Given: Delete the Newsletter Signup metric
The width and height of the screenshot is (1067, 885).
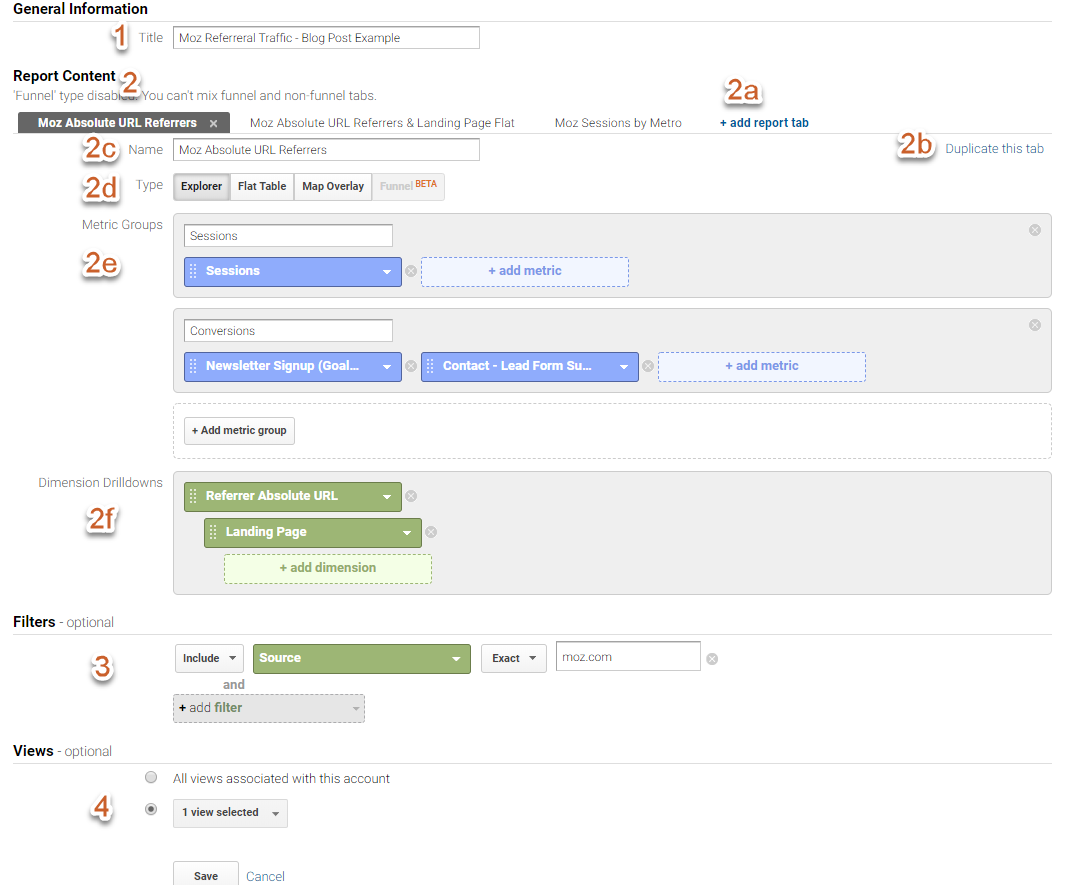Looking at the screenshot, I should point(411,366).
